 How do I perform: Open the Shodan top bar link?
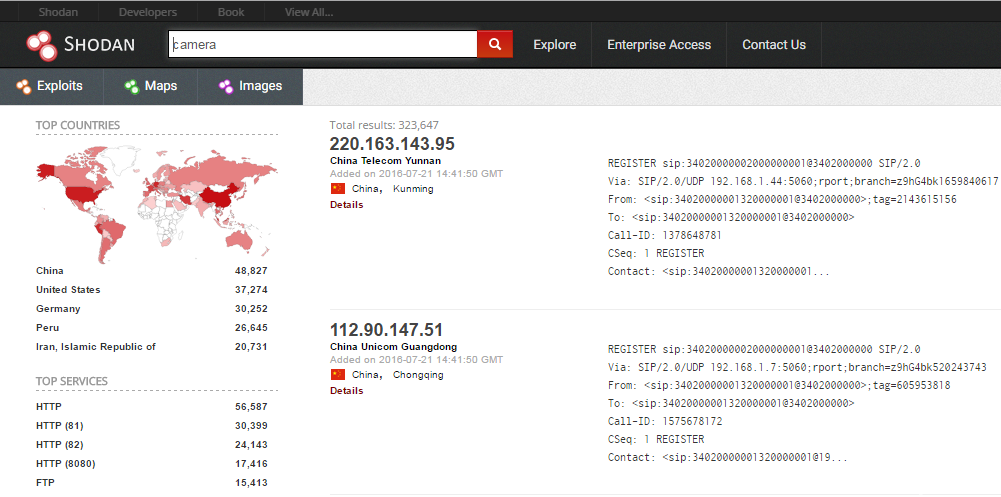(x=56, y=12)
